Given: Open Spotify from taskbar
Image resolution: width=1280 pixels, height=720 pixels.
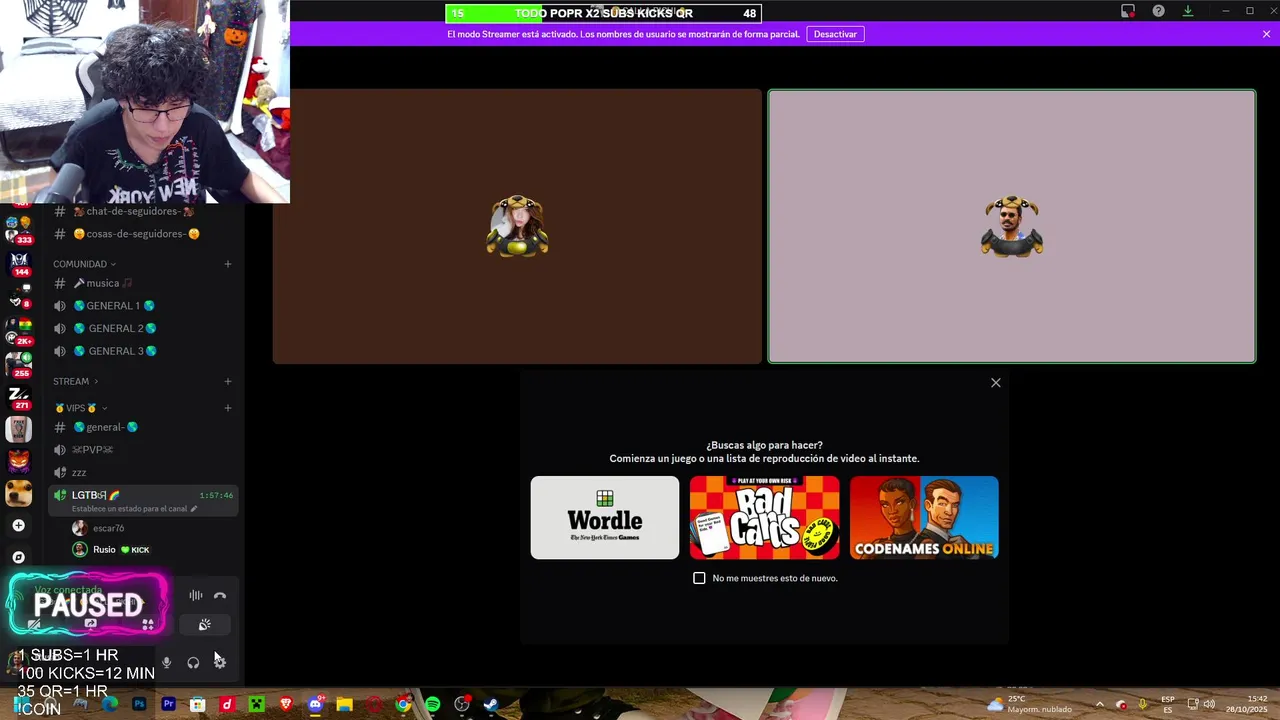Looking at the screenshot, I should coord(432,705).
